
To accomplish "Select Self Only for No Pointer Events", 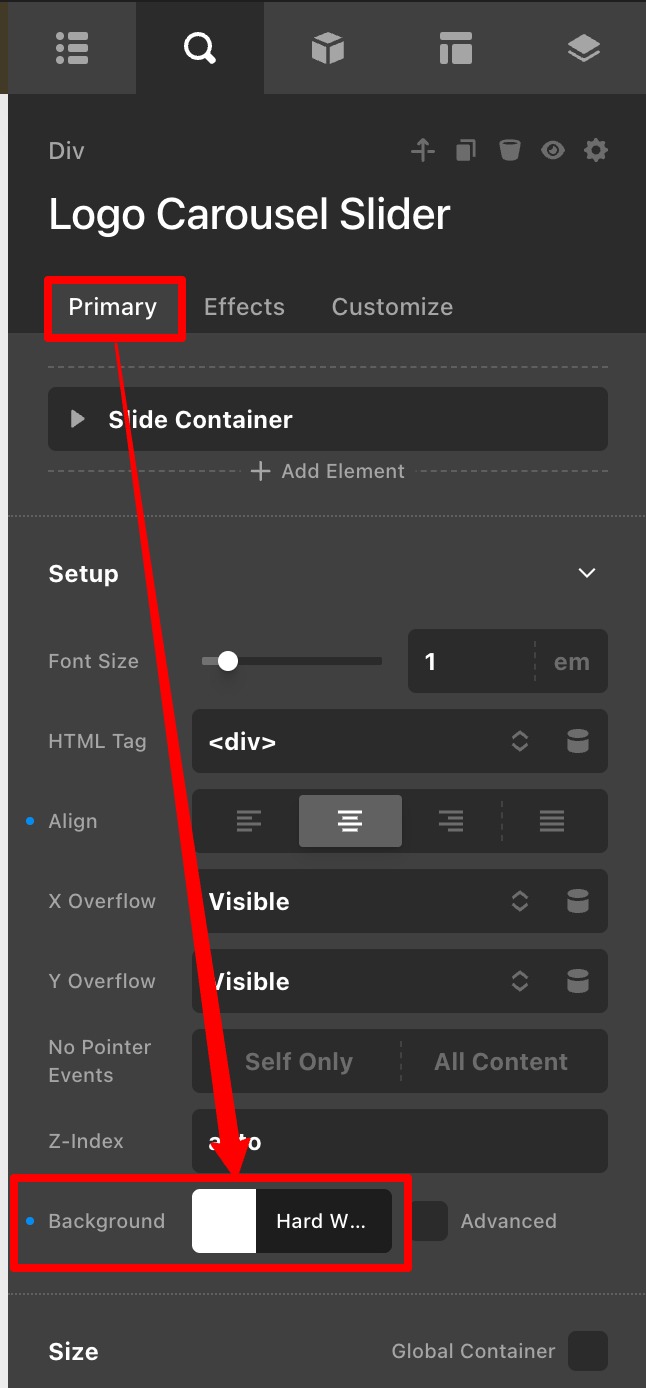I will pos(298,1061).
